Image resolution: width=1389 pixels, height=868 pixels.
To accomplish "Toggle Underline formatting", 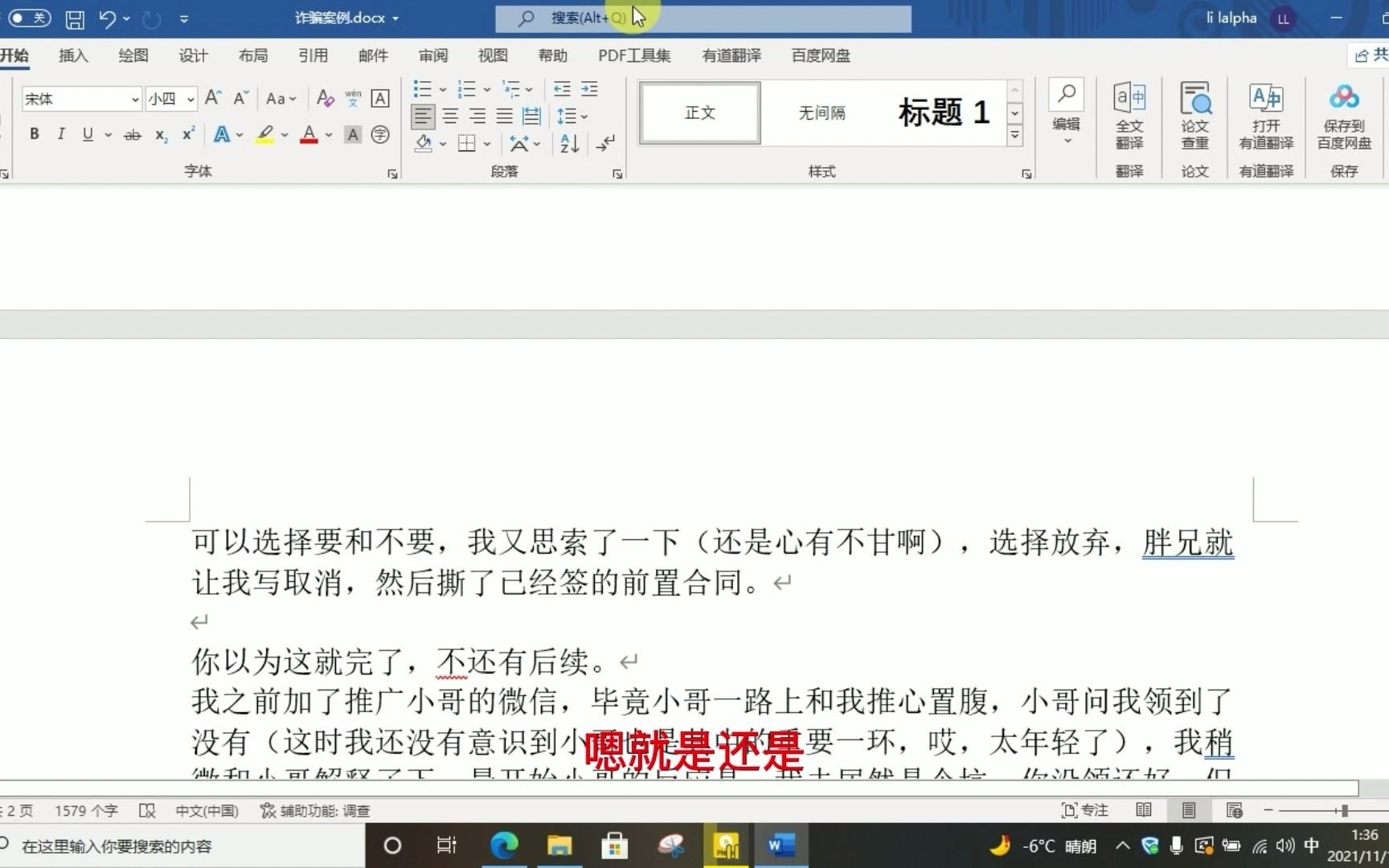I will pyautogui.click(x=88, y=134).
